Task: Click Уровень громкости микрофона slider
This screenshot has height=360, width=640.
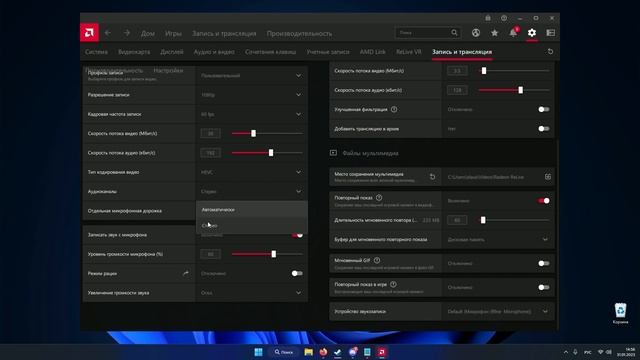Action: (267, 254)
